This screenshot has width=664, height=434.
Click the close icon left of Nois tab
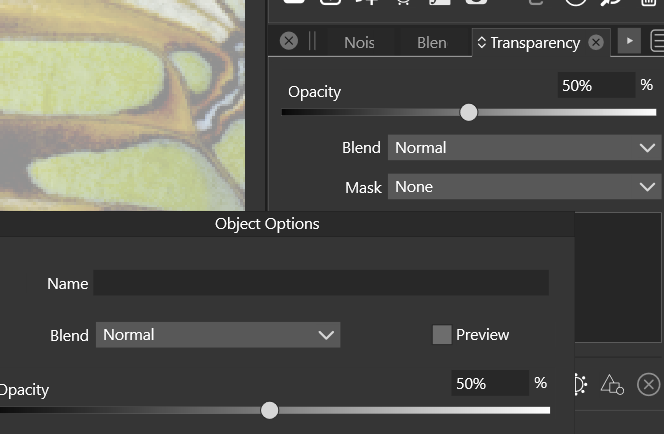289,41
